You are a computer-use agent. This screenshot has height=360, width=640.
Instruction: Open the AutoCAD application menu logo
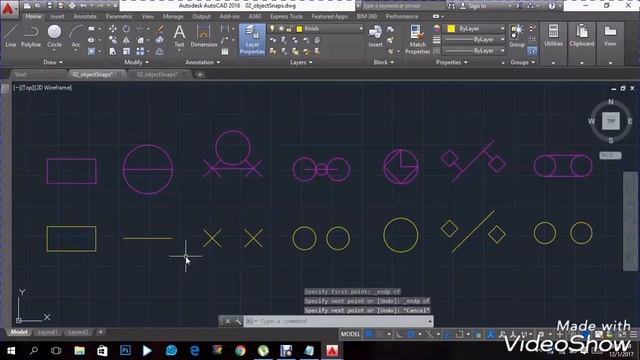click(x=8, y=9)
